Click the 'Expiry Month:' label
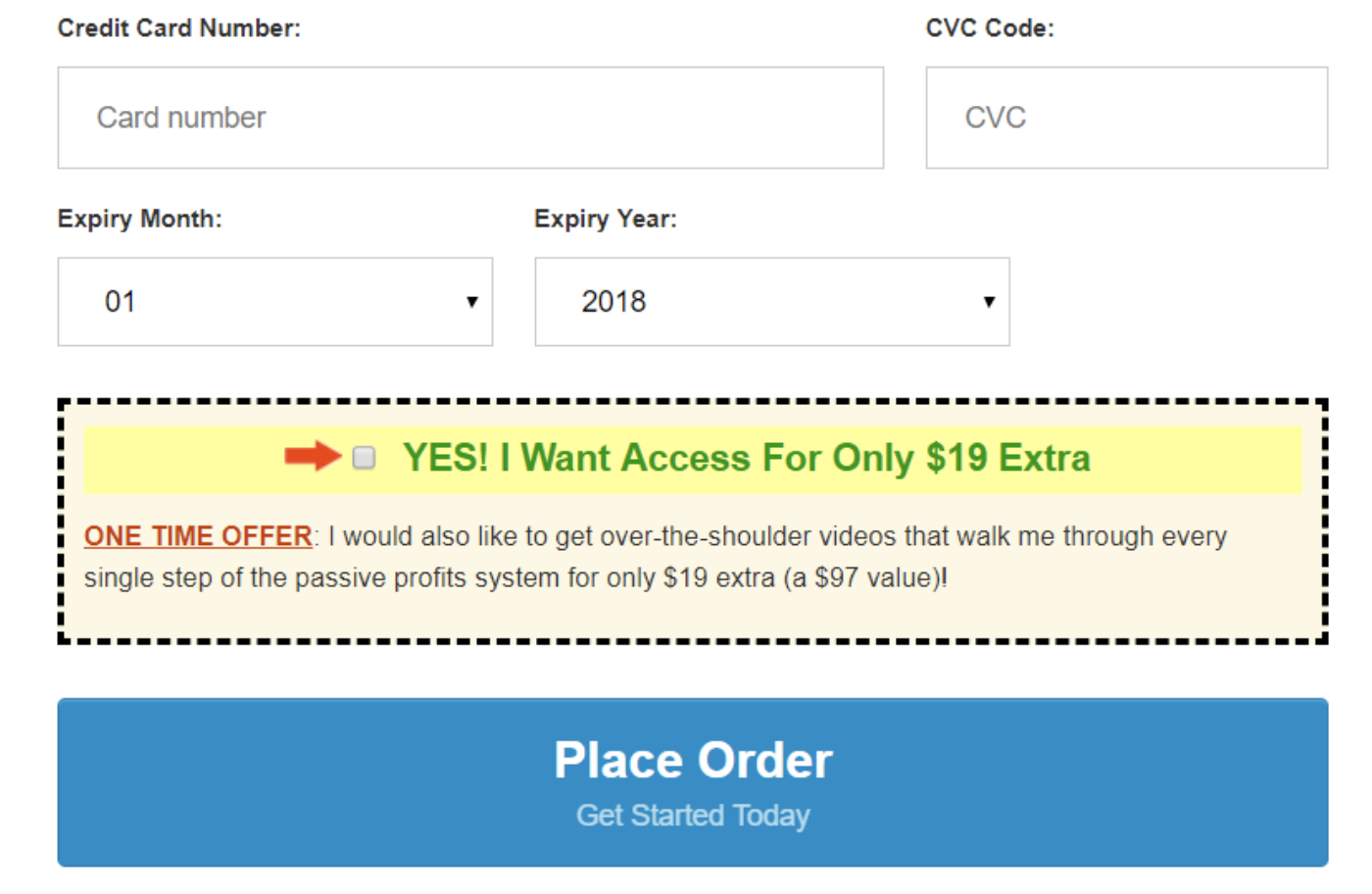Viewport: 1372px width, 894px height. coord(140,219)
